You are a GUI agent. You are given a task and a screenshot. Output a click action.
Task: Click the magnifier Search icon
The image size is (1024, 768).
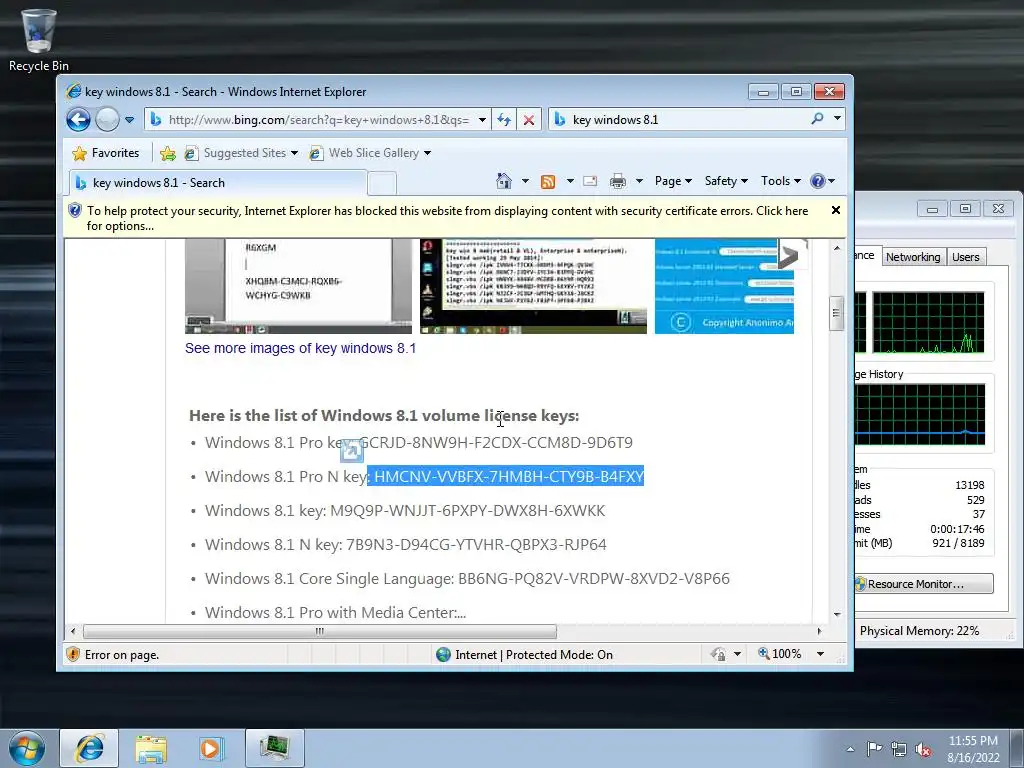pos(817,119)
